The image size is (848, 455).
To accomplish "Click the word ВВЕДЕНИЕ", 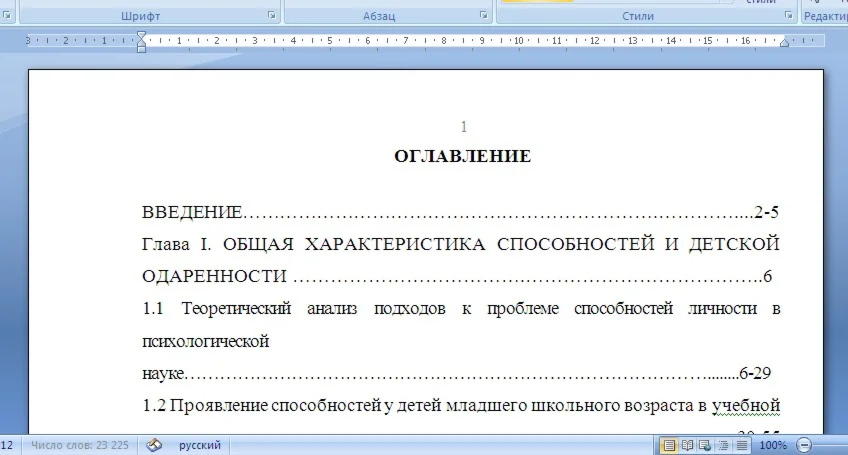I will tap(191, 212).
